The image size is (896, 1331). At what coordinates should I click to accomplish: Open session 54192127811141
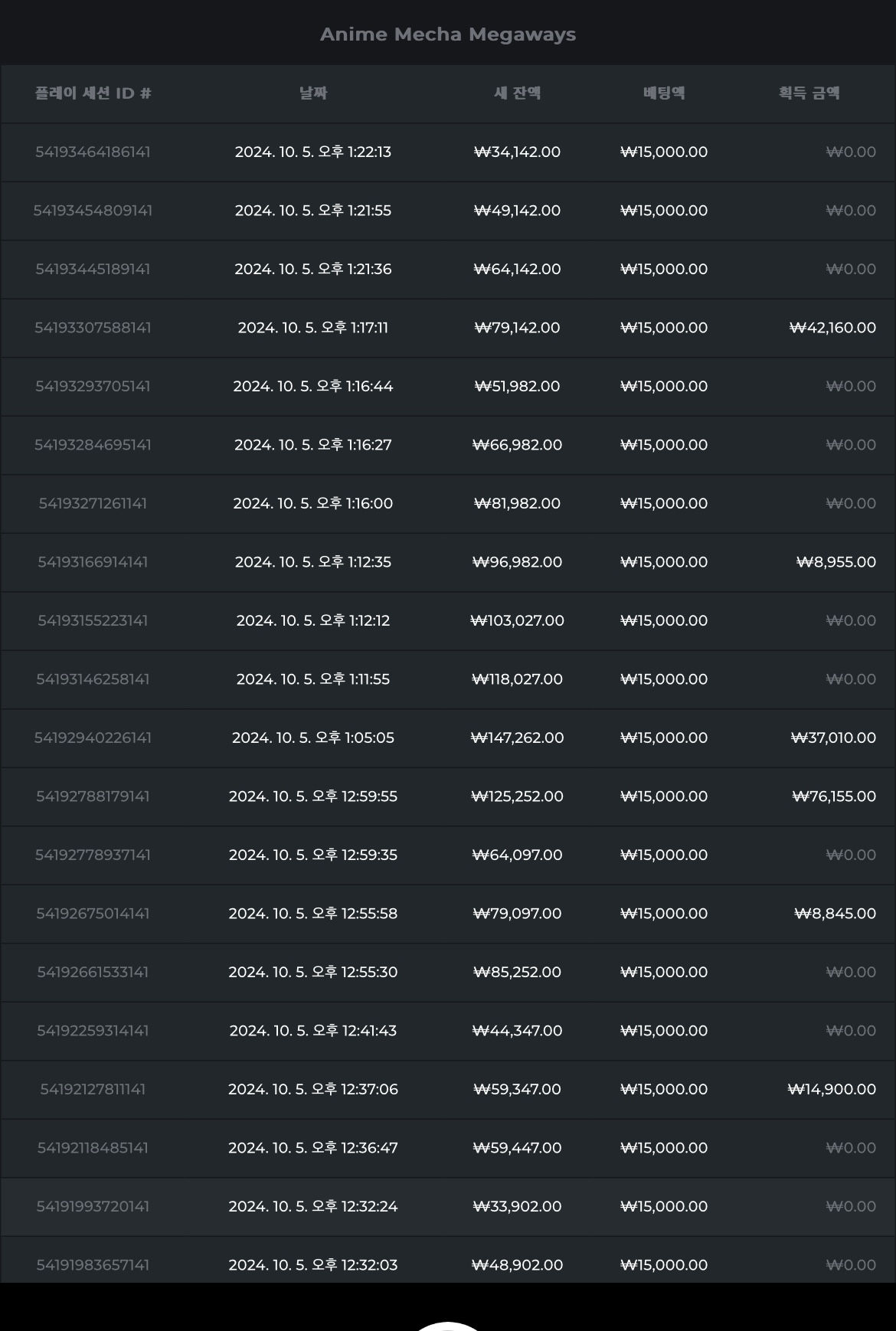coord(93,1089)
